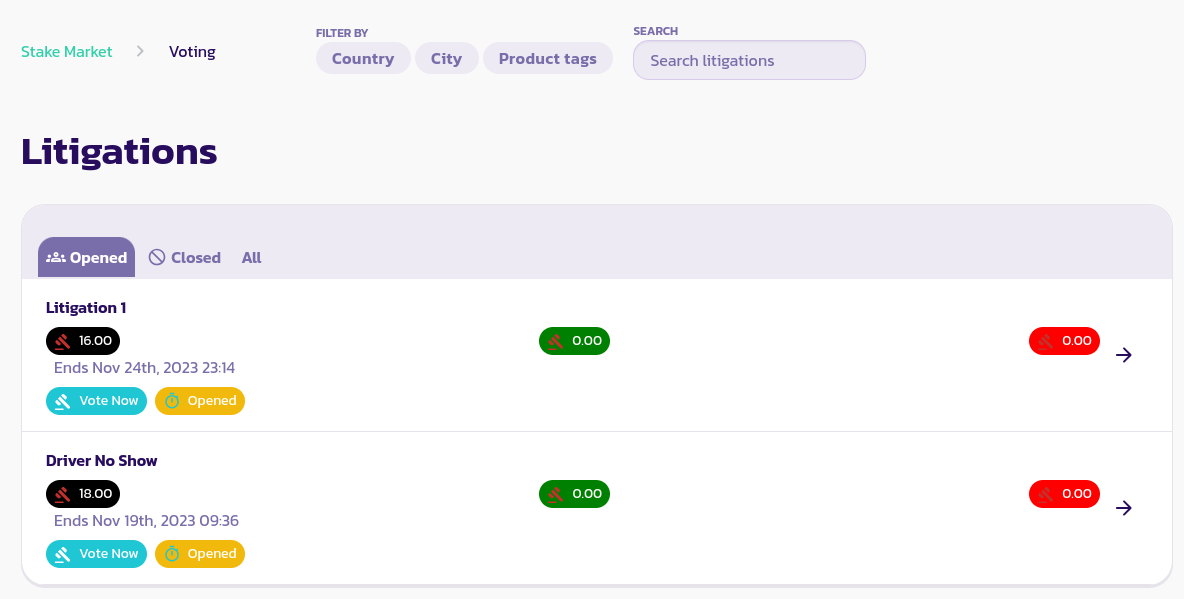This screenshot has height=599, width=1184.
Task: Show the All litigations tab
Action: pyautogui.click(x=251, y=258)
